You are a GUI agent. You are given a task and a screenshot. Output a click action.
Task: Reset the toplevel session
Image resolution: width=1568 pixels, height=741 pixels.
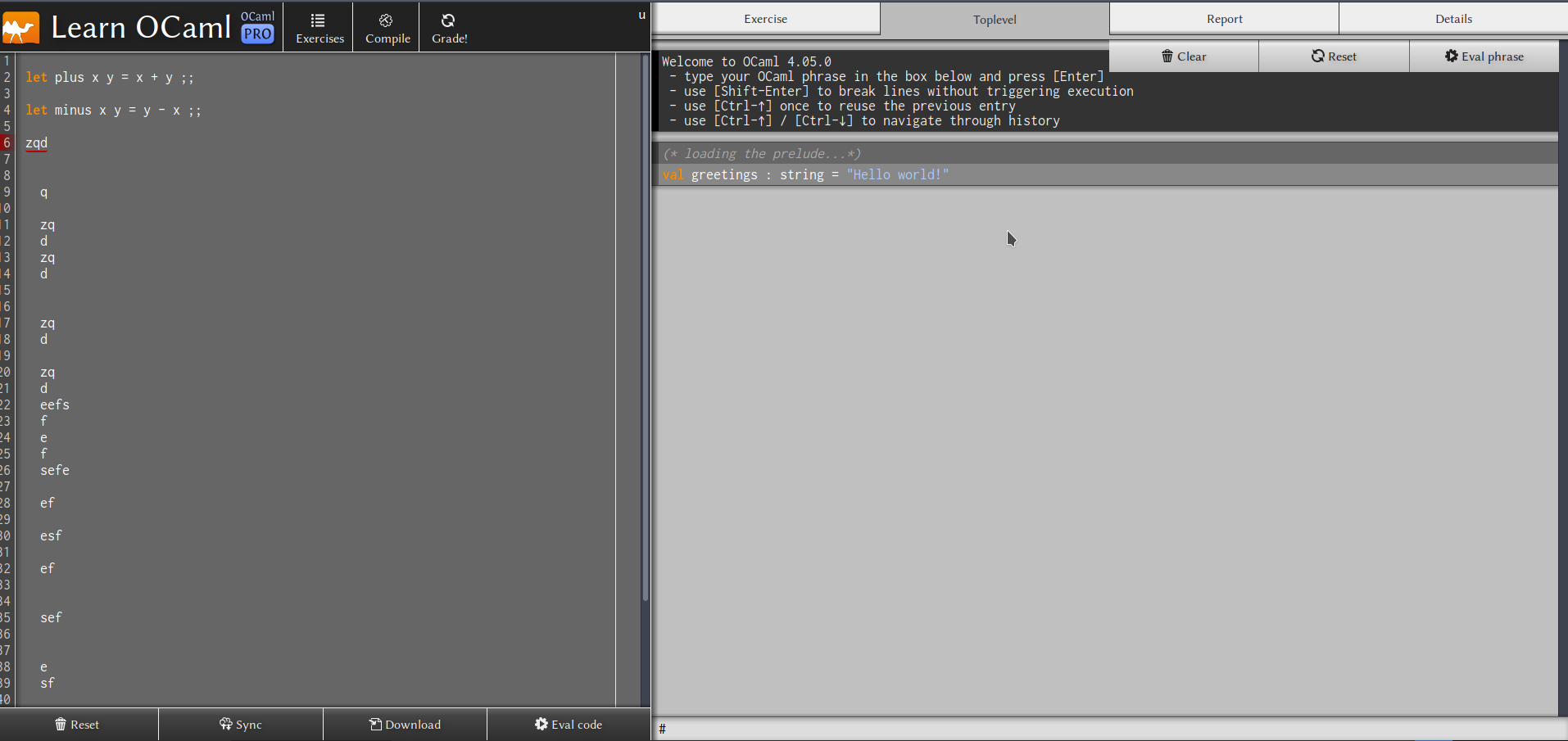pyautogui.click(x=1334, y=56)
